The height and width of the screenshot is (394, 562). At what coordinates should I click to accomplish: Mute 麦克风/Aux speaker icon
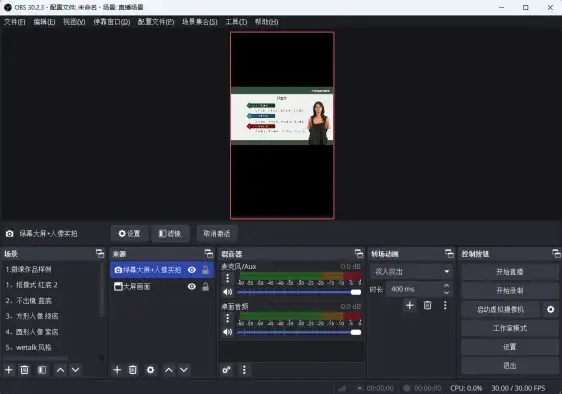point(228,292)
